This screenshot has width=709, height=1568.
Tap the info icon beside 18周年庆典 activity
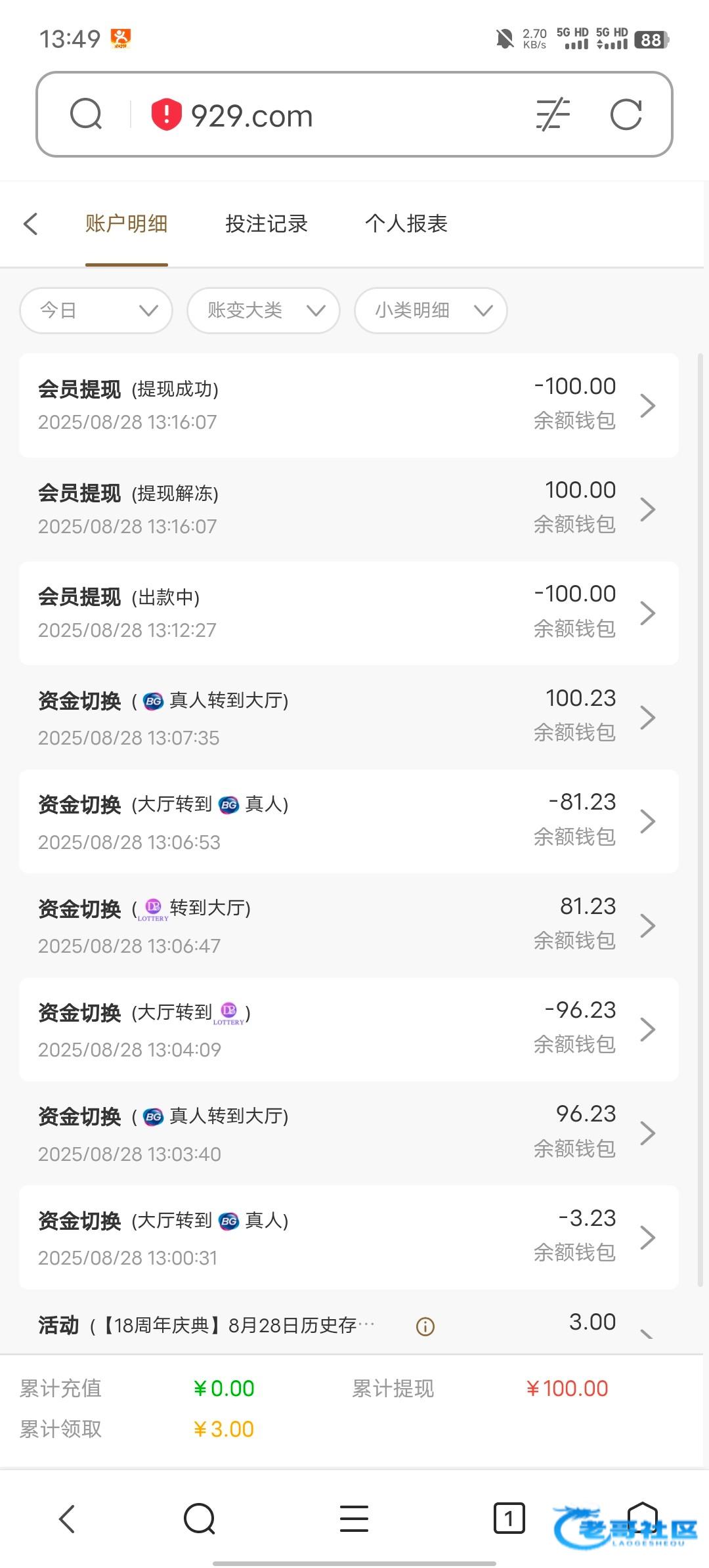pos(425,1327)
